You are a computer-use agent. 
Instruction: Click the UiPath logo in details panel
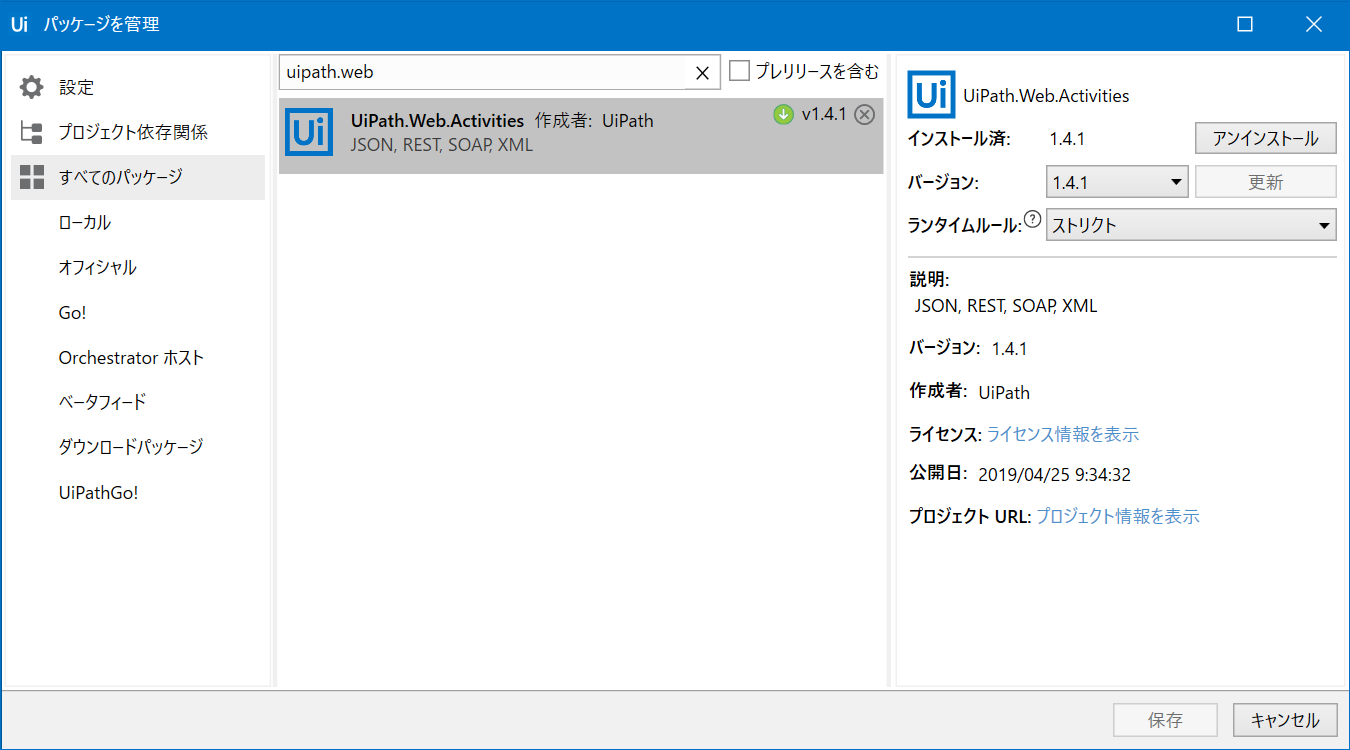[931, 95]
